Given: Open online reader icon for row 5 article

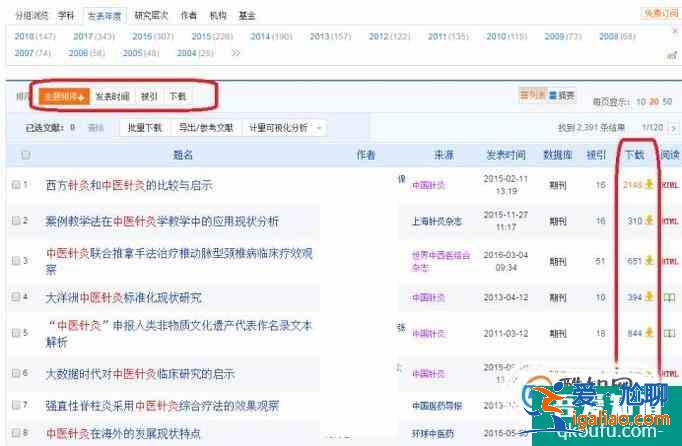Looking at the screenshot, I should (x=669, y=333).
